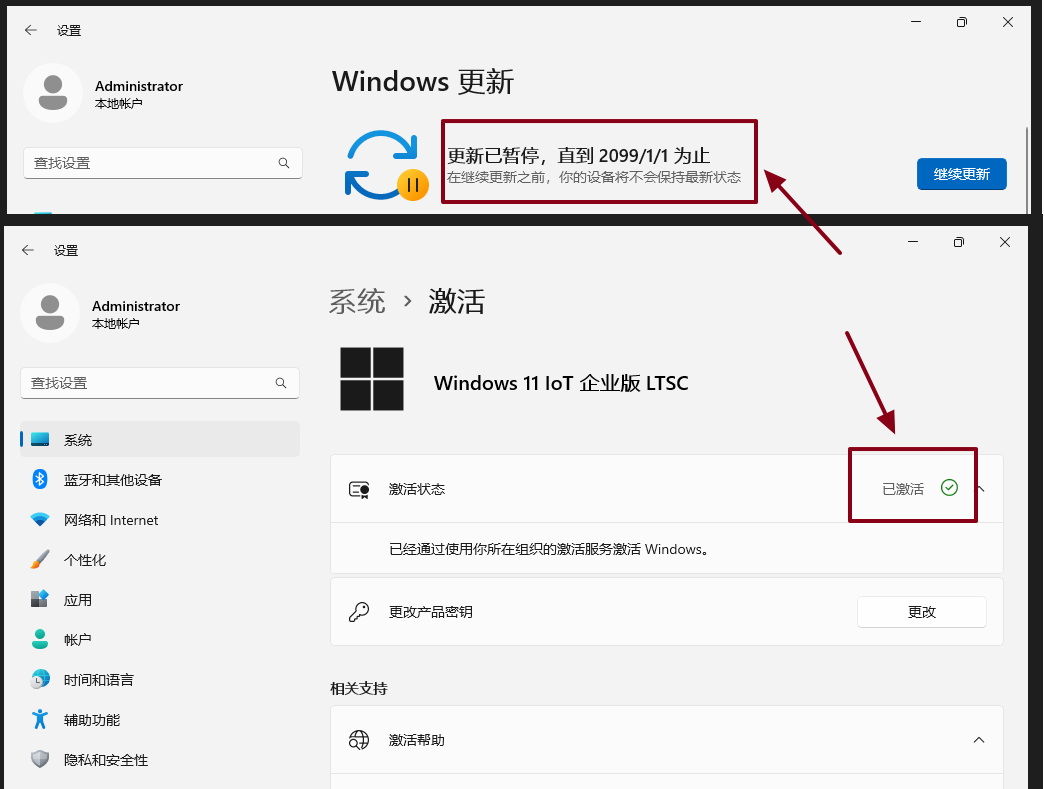Click the shield icon for 隐私和安全性
1045x789 pixels.
(40, 760)
